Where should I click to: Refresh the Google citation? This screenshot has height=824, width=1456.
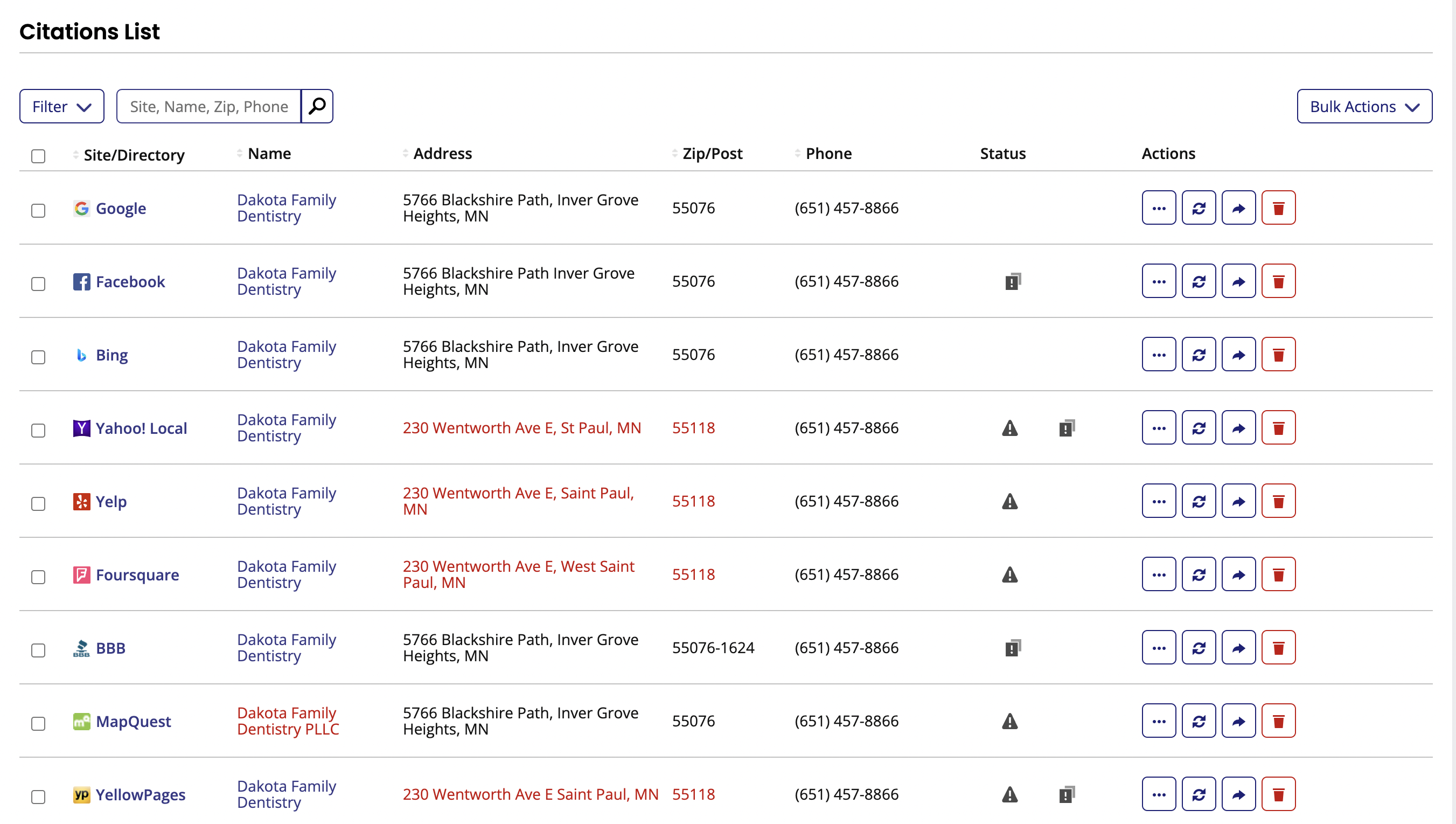point(1199,207)
